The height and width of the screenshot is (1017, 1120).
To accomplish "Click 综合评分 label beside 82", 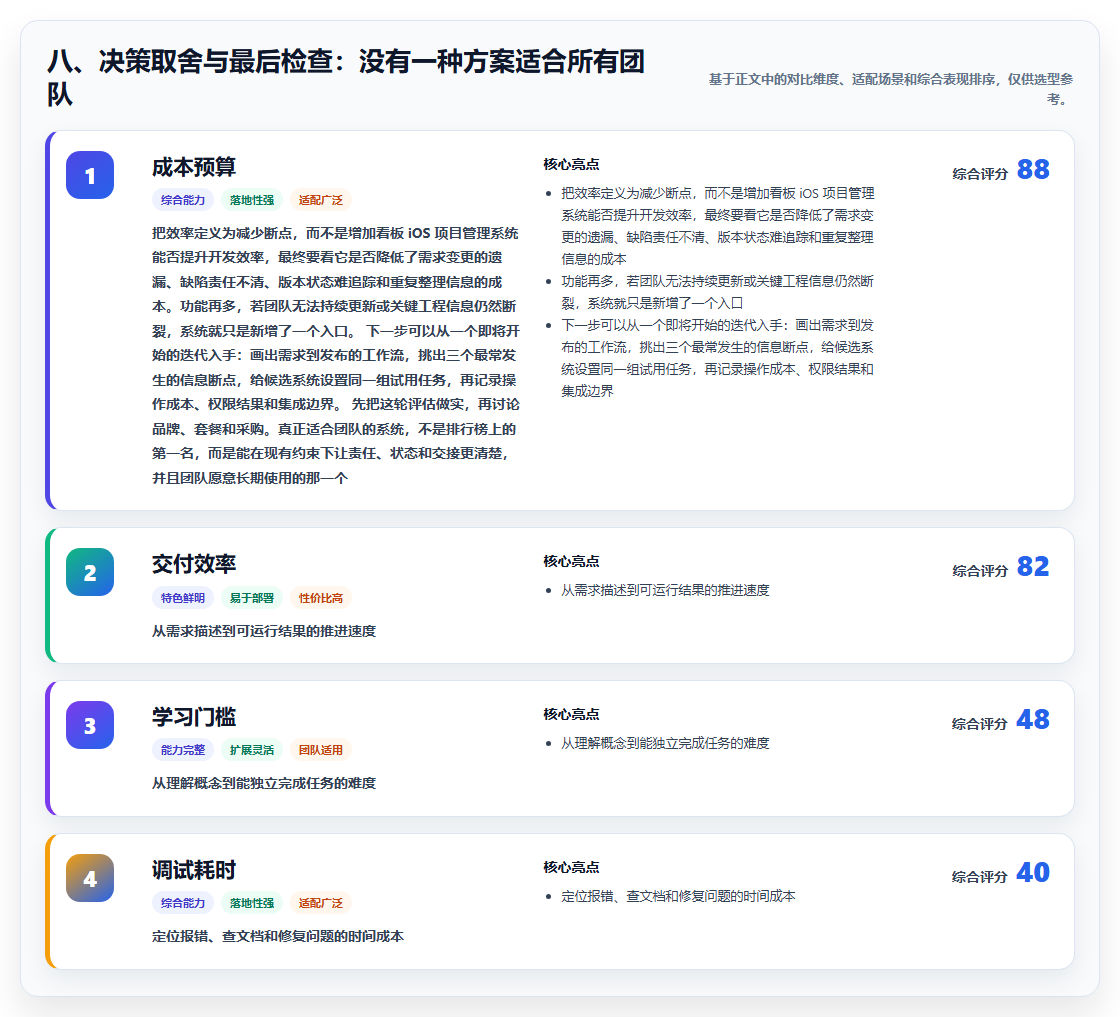I will 980,571.
